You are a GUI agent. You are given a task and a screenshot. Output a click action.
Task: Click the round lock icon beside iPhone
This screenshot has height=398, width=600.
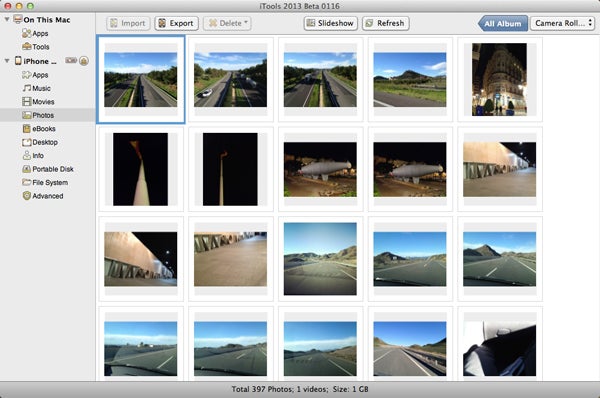point(84,60)
